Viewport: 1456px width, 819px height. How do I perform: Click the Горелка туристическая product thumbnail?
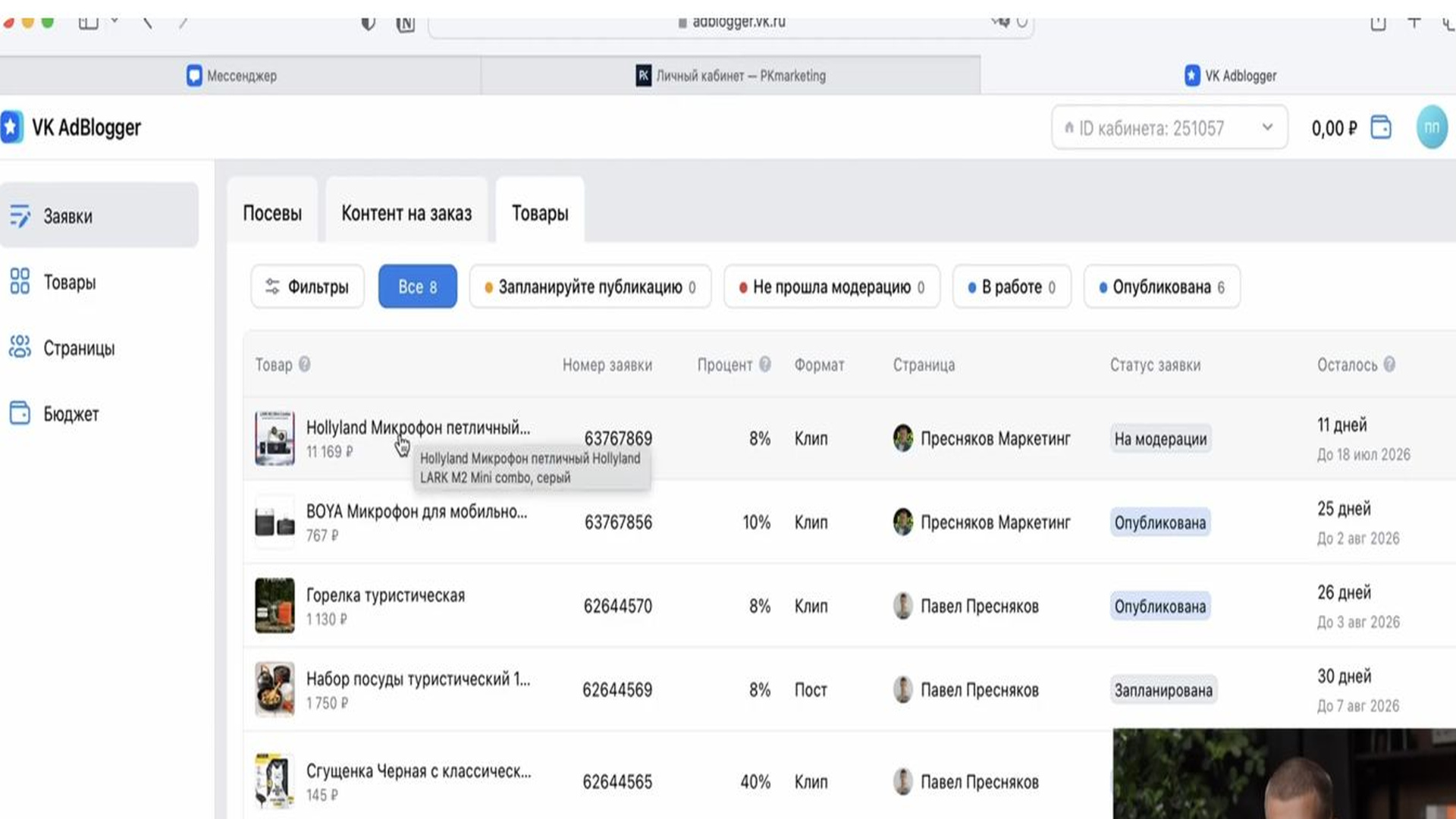pyautogui.click(x=275, y=605)
